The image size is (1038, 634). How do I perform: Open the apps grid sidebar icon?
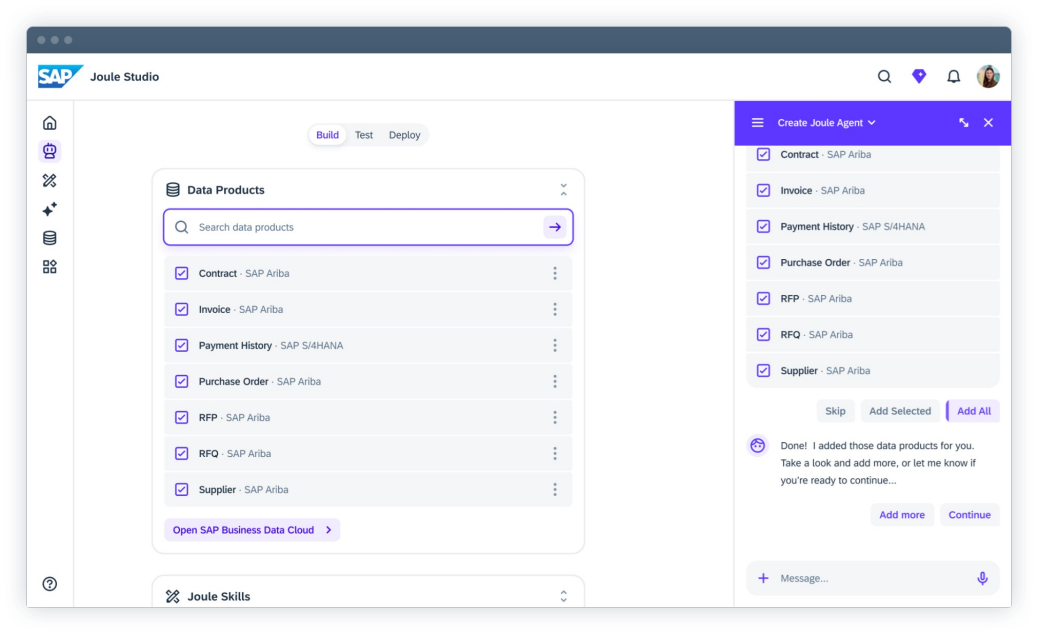(50, 267)
